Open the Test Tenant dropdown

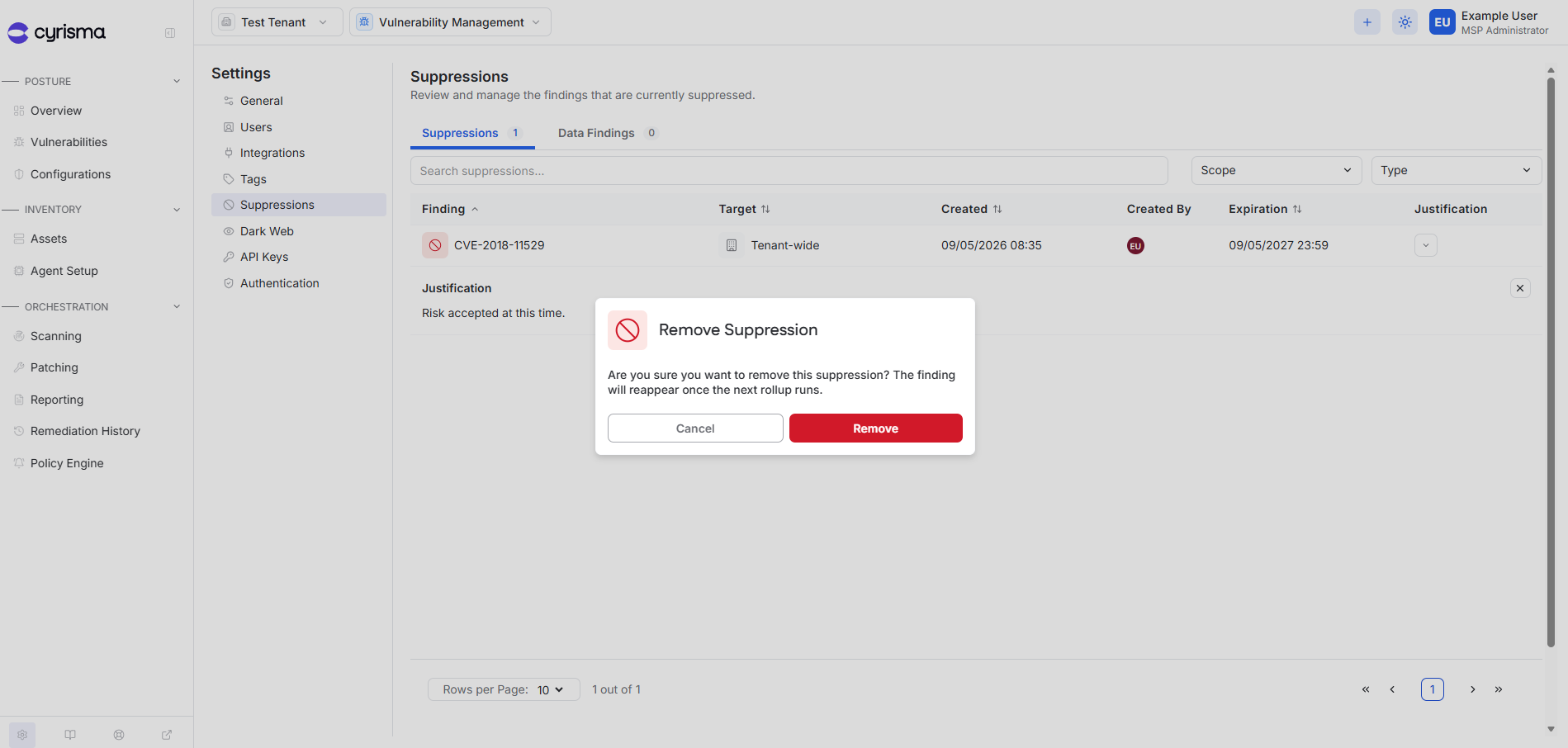pos(277,22)
